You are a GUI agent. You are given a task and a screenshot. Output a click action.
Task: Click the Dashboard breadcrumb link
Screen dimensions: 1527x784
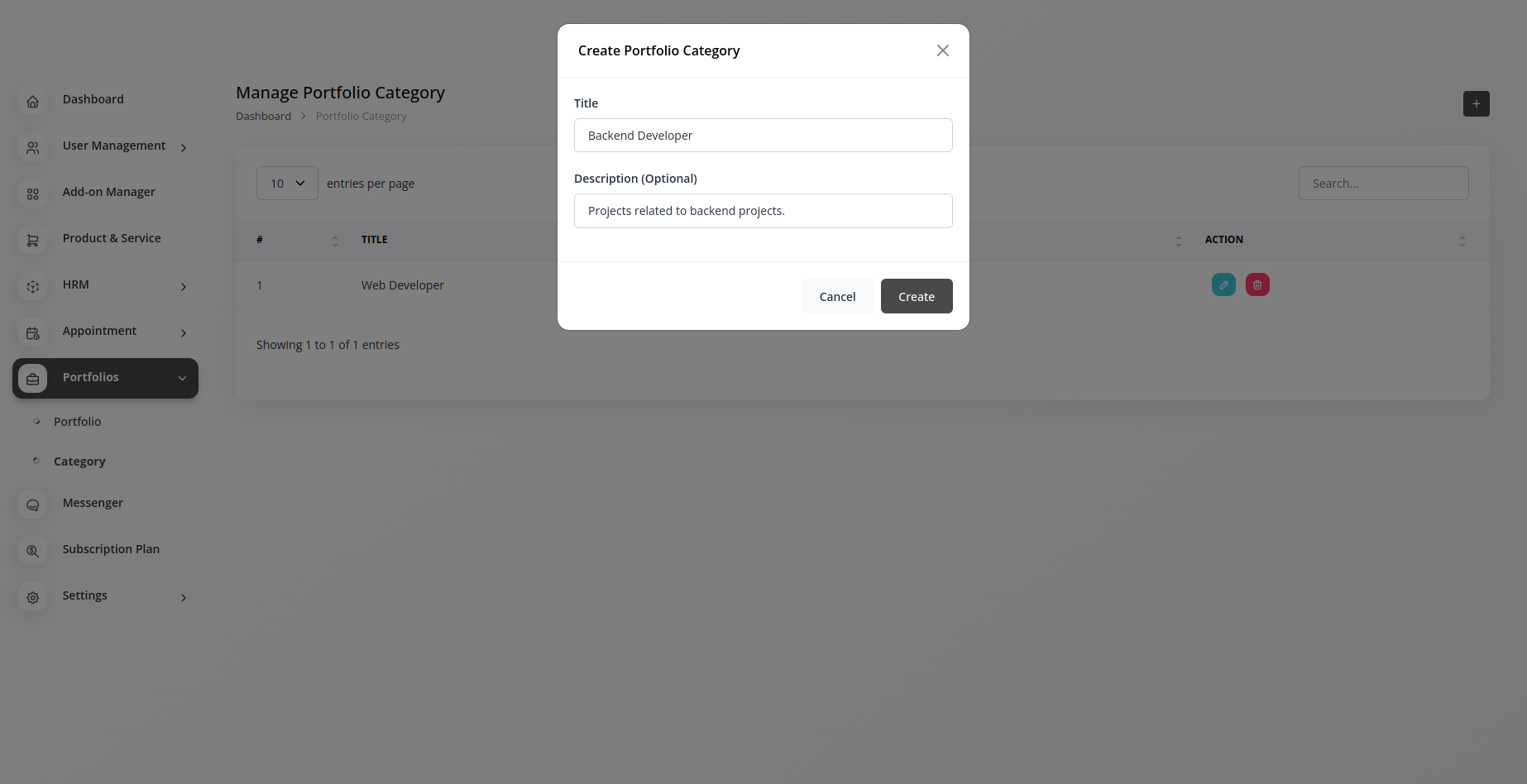(263, 117)
